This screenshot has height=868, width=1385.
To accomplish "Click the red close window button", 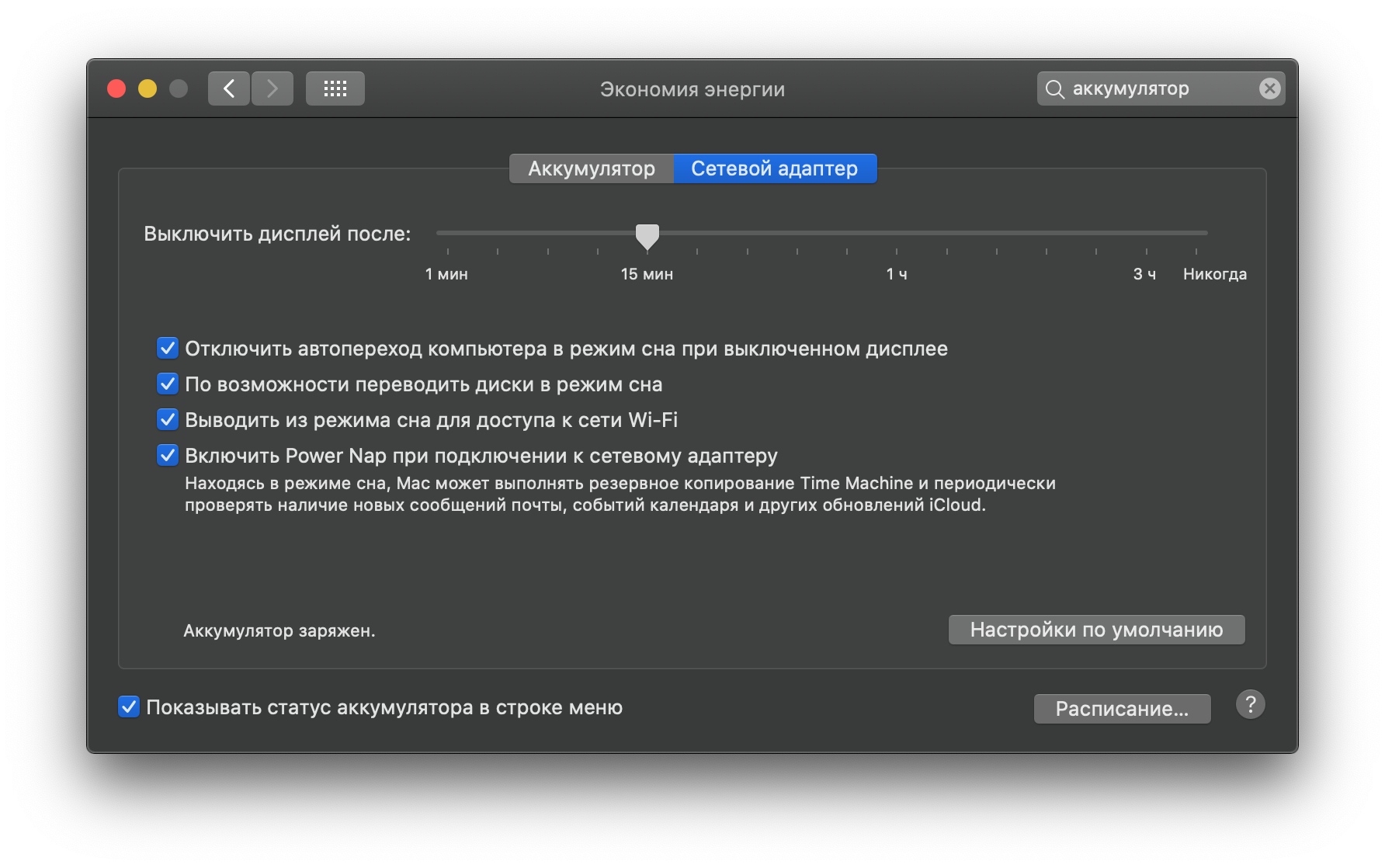I will [x=116, y=89].
